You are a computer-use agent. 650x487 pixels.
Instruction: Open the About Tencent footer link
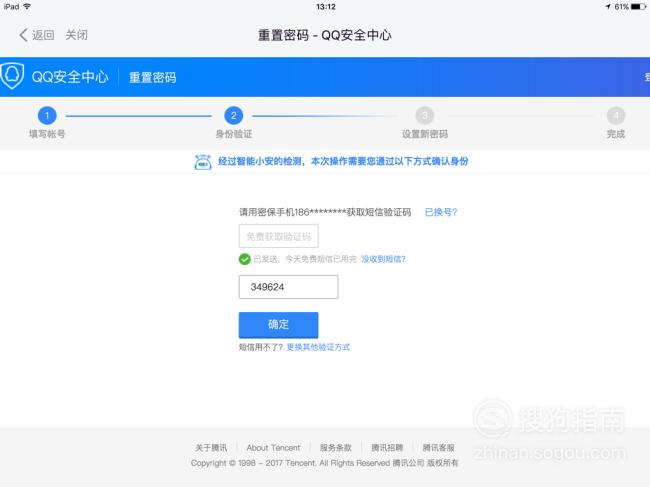[273, 448]
